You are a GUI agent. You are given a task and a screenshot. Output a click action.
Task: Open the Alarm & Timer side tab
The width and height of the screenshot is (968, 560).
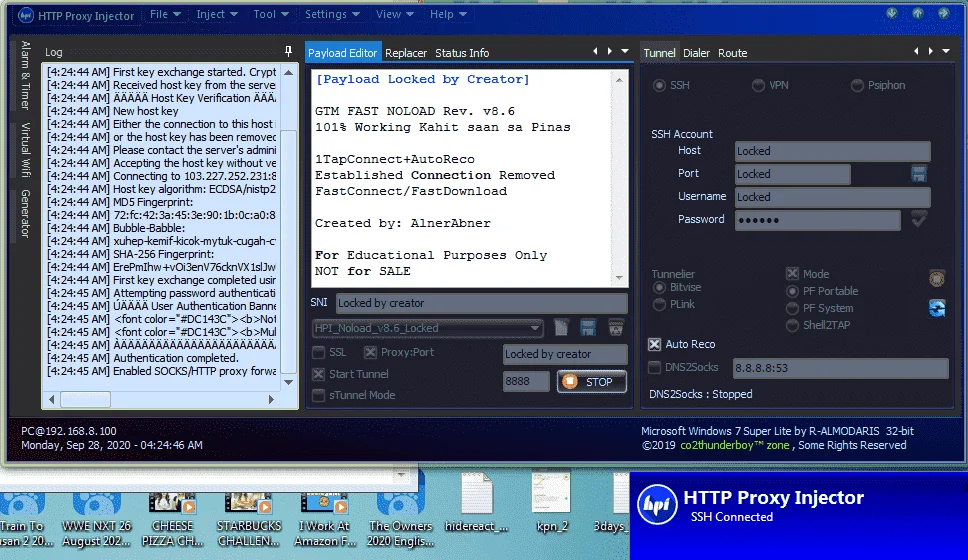point(25,75)
